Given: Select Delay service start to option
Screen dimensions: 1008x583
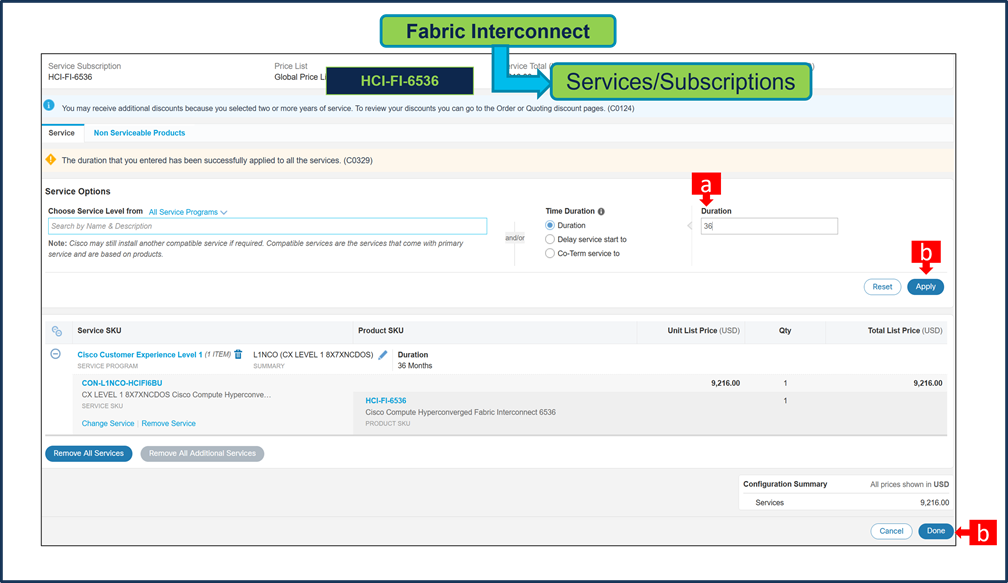Looking at the screenshot, I should pos(550,239).
